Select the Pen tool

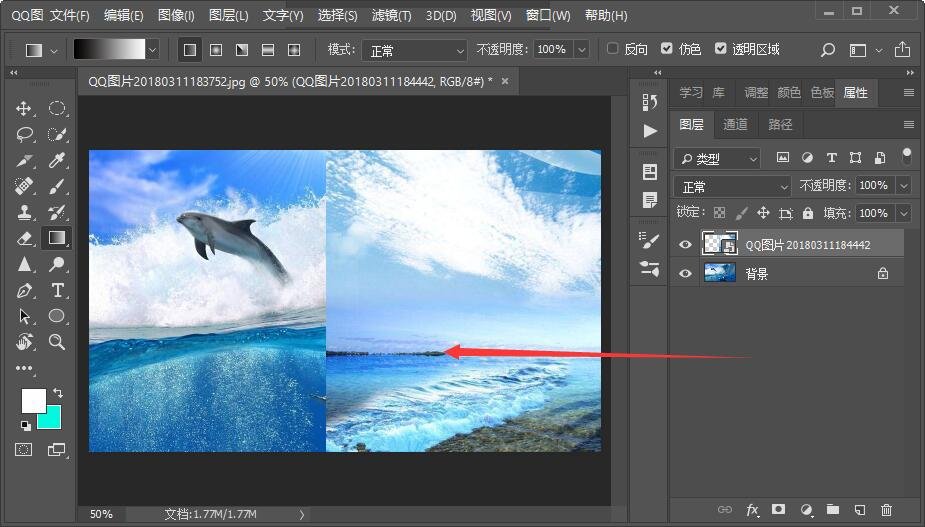tap(24, 290)
